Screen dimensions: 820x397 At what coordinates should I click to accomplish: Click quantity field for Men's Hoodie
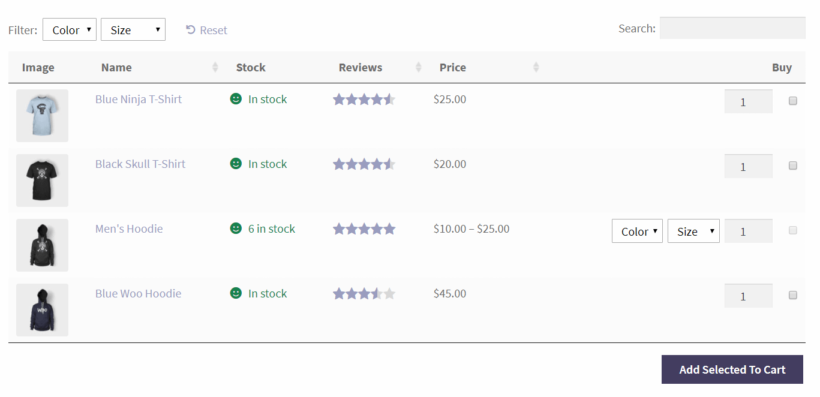(x=748, y=231)
